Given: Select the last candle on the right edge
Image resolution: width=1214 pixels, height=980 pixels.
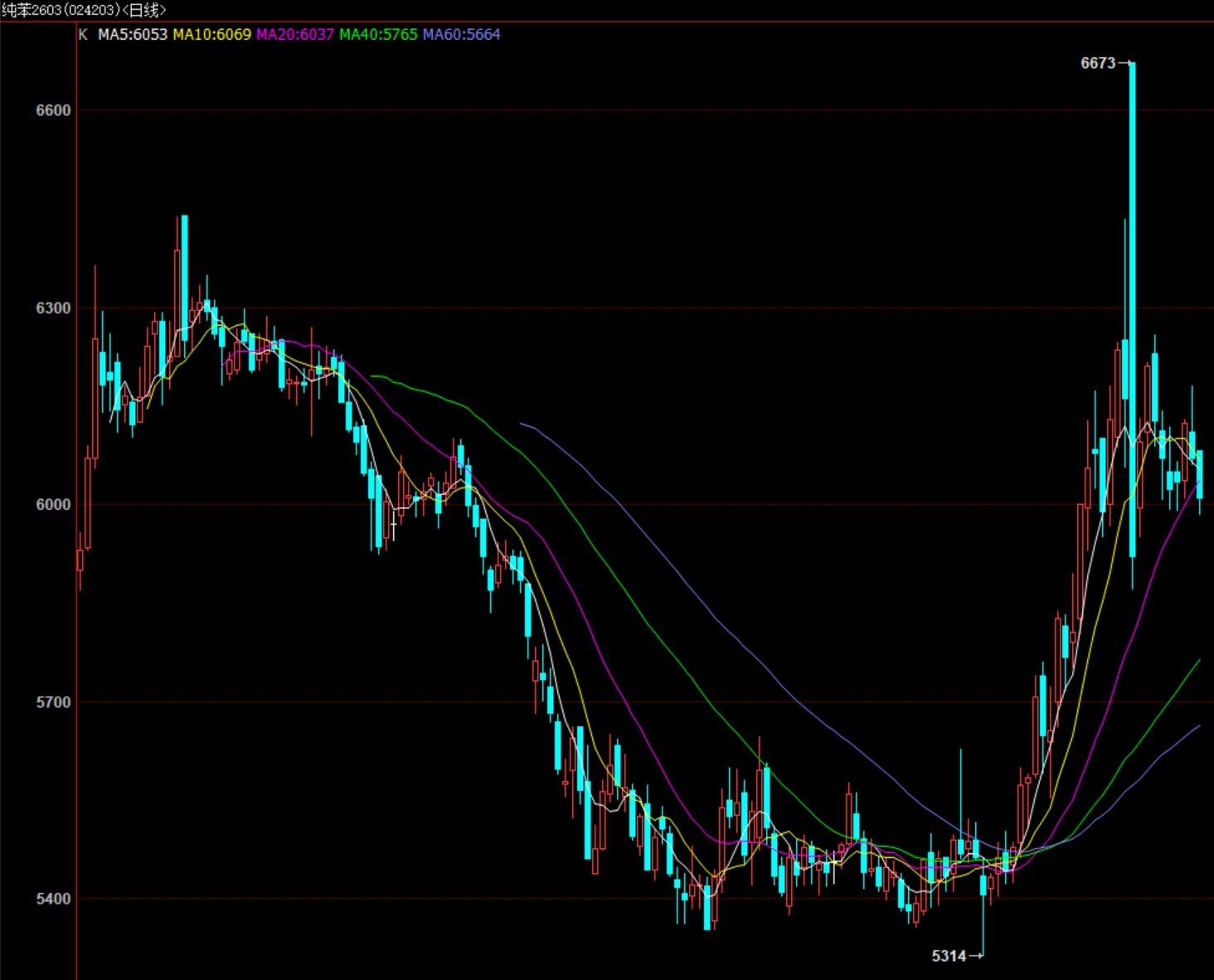Looking at the screenshot, I should (x=1199, y=474).
